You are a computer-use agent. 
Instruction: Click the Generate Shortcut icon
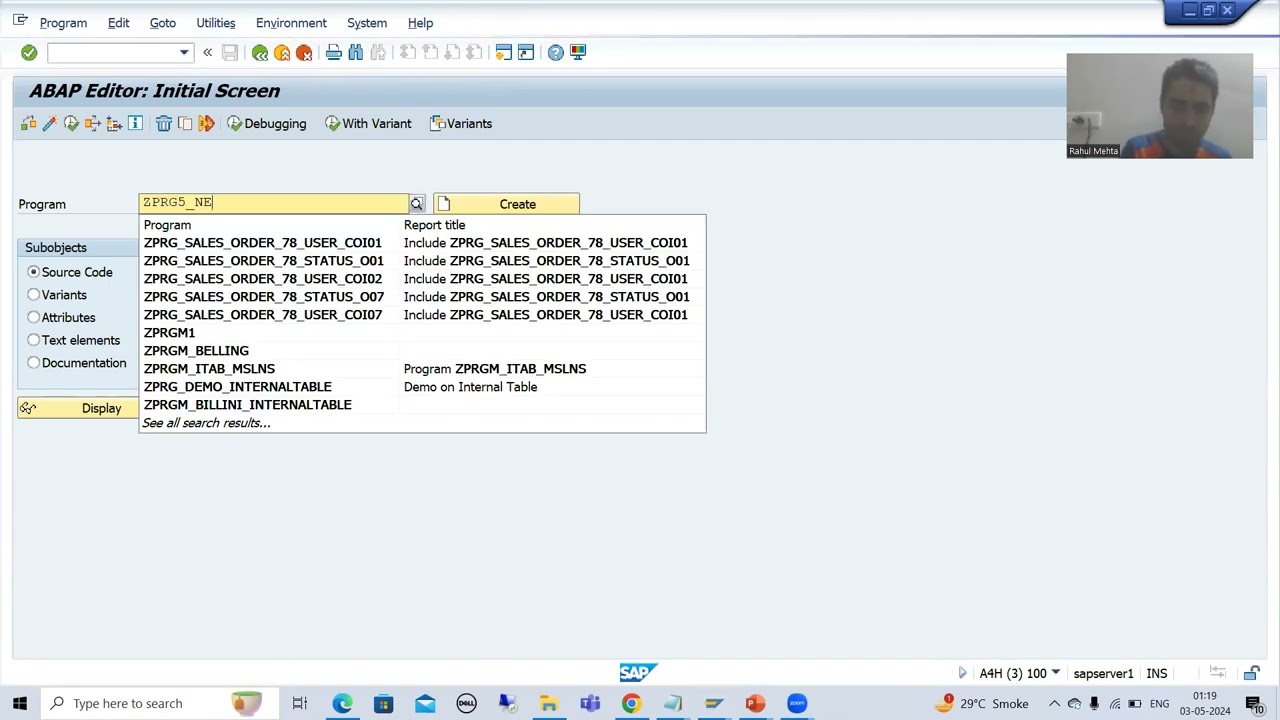526,52
